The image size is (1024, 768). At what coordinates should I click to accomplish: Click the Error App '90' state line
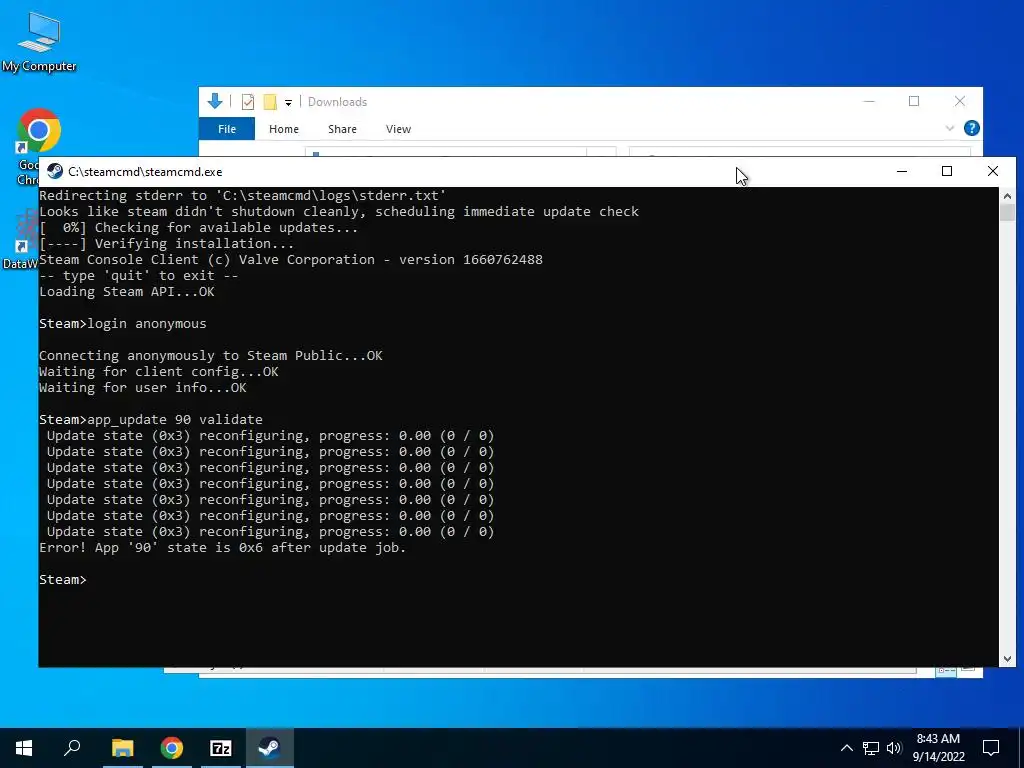tap(223, 547)
